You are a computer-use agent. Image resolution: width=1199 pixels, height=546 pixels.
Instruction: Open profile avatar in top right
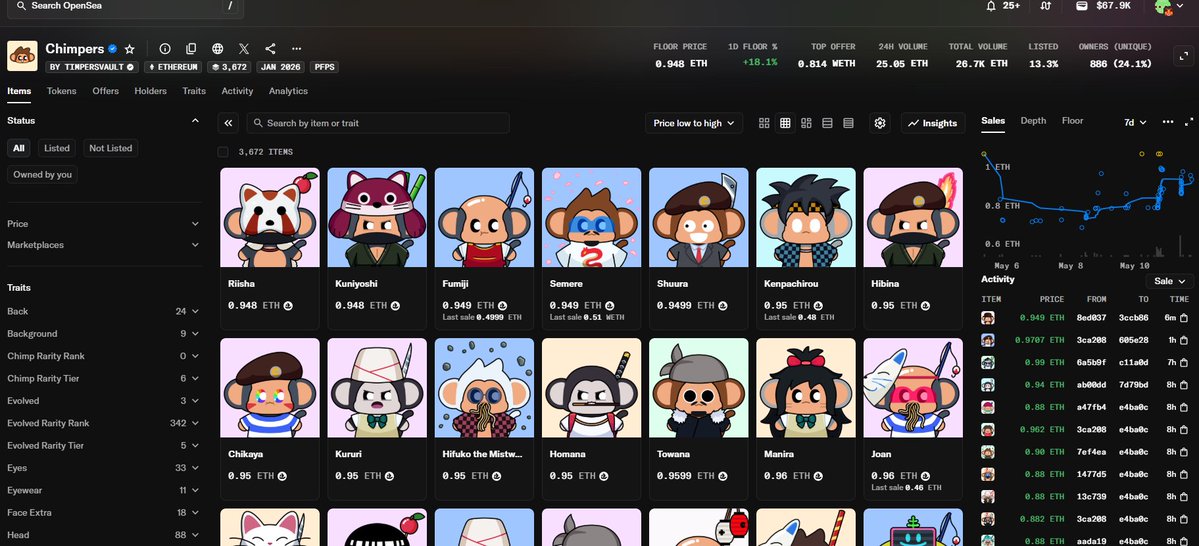(1163, 6)
